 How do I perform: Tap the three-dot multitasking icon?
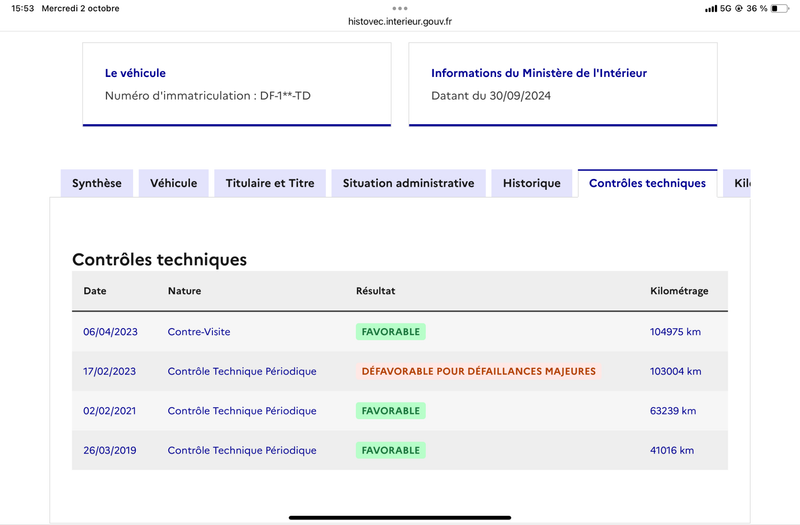399,8
